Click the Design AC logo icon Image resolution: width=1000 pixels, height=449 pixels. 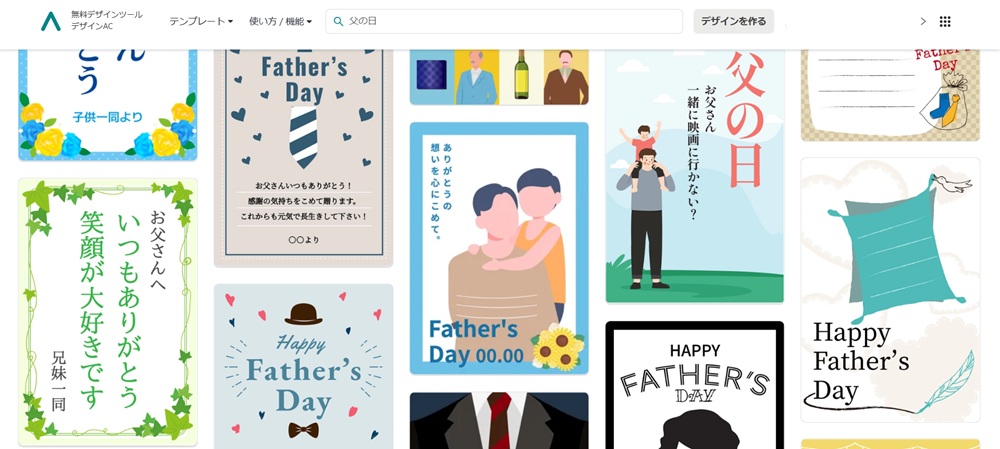(51, 21)
